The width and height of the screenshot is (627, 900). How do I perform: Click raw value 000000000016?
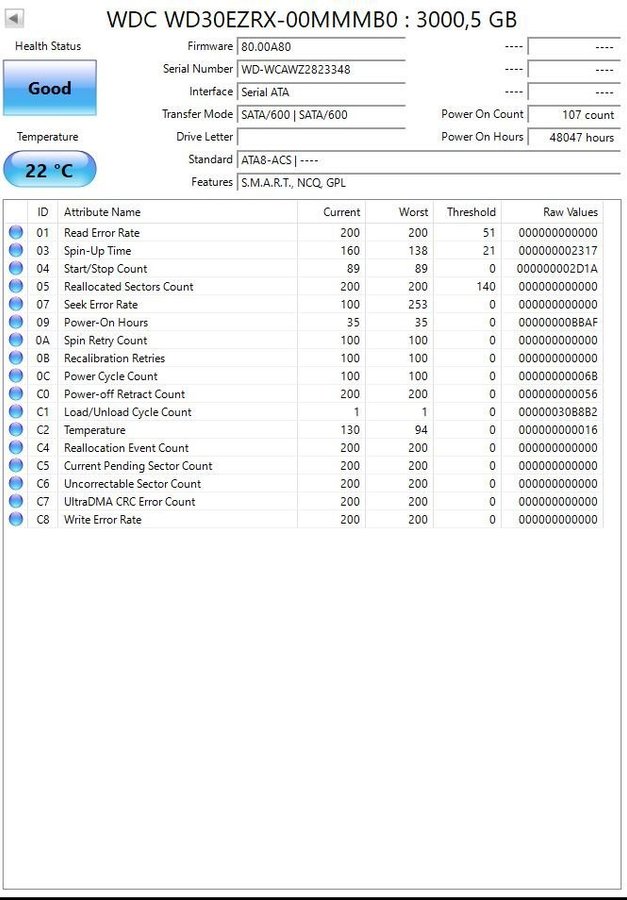(x=558, y=429)
